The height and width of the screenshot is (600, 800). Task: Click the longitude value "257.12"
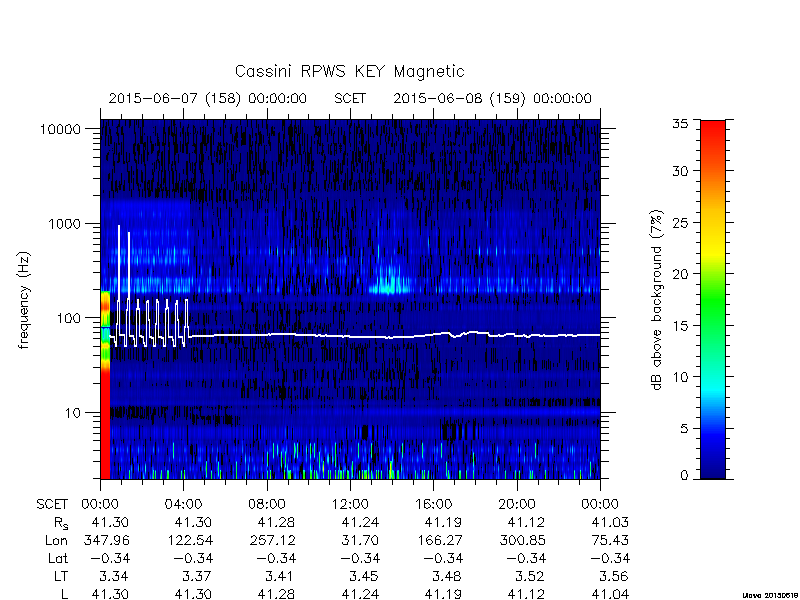pos(272,540)
